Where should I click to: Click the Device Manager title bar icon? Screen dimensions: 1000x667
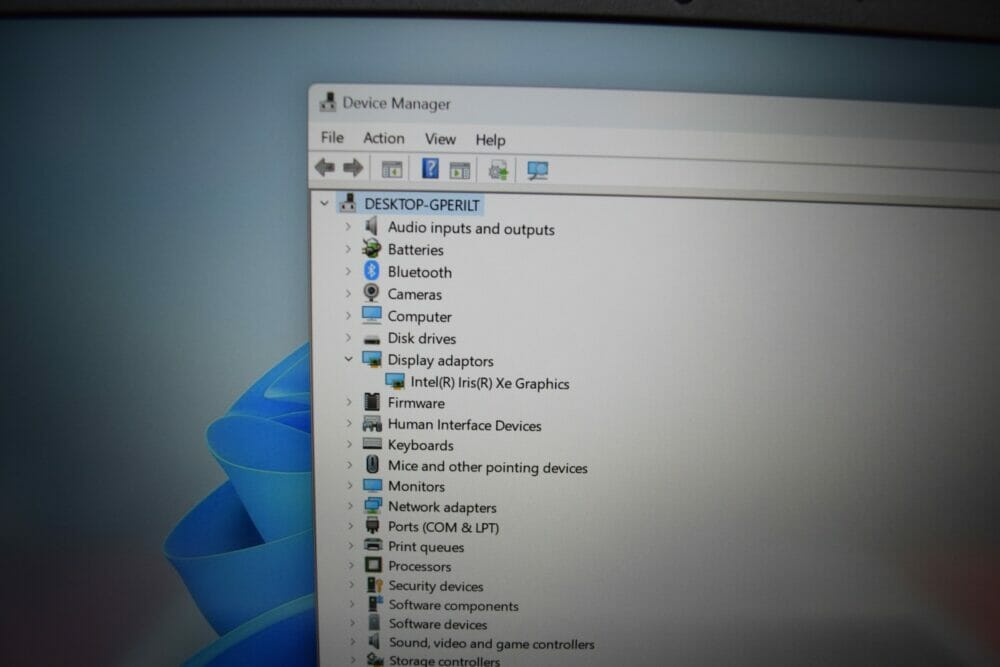coord(328,102)
